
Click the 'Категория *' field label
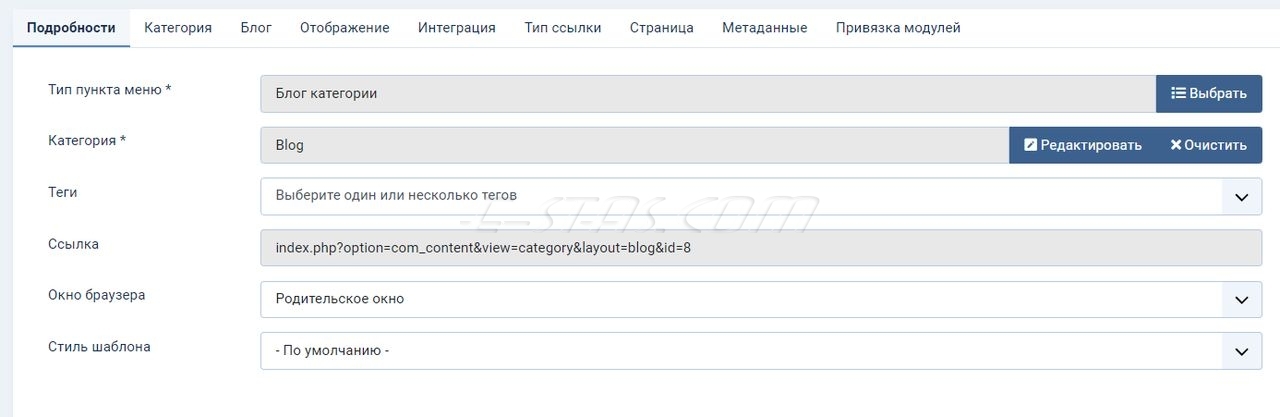[87, 141]
